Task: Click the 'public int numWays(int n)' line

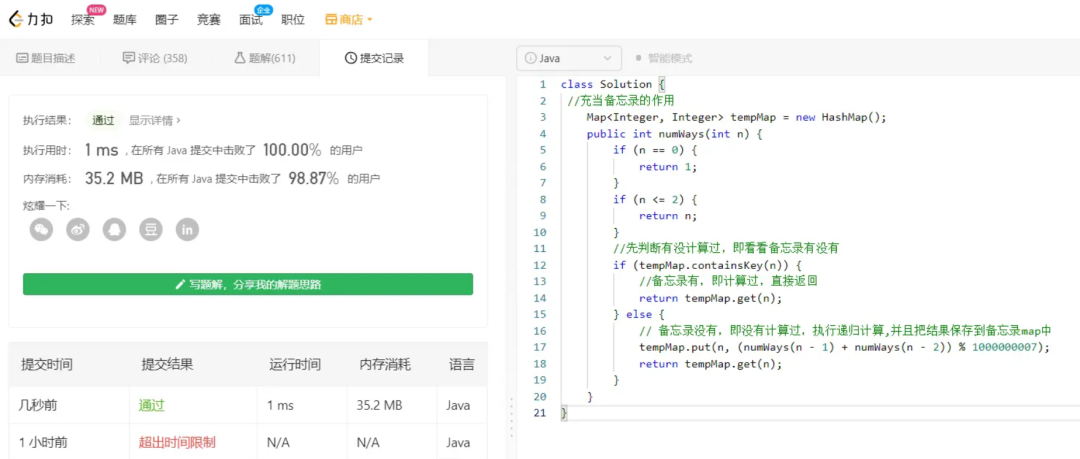Action: [674, 134]
